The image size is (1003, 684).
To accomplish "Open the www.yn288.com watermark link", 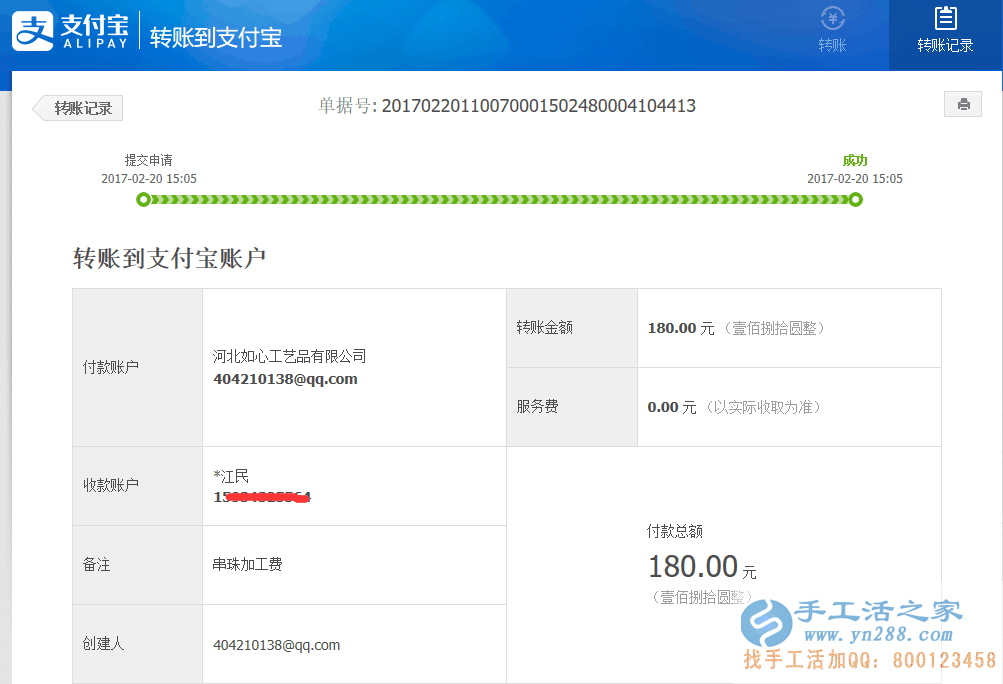I will coord(878,635).
